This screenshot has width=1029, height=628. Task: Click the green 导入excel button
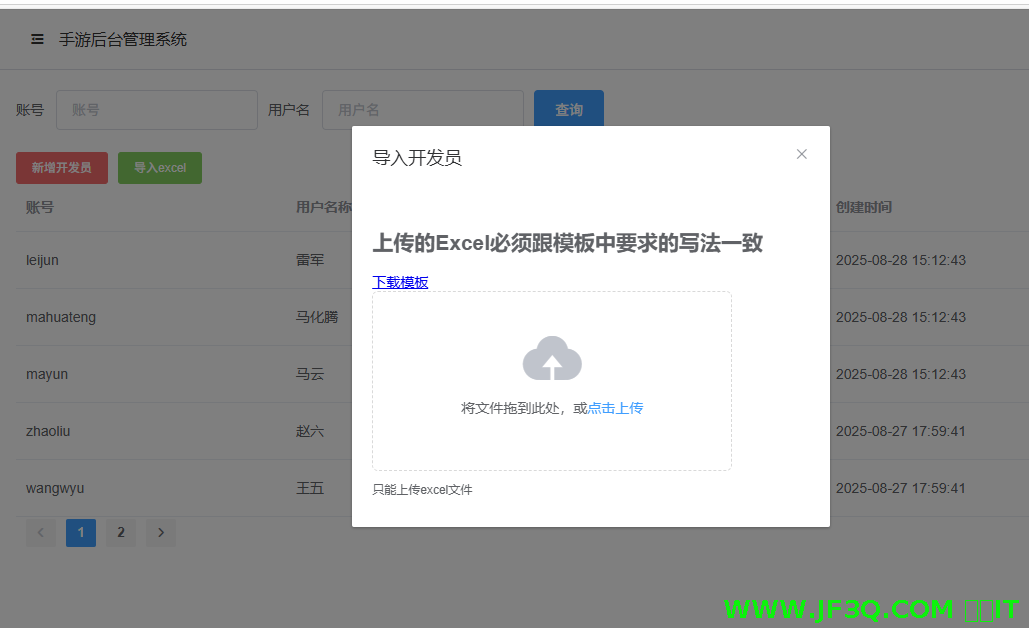[x=159, y=167]
